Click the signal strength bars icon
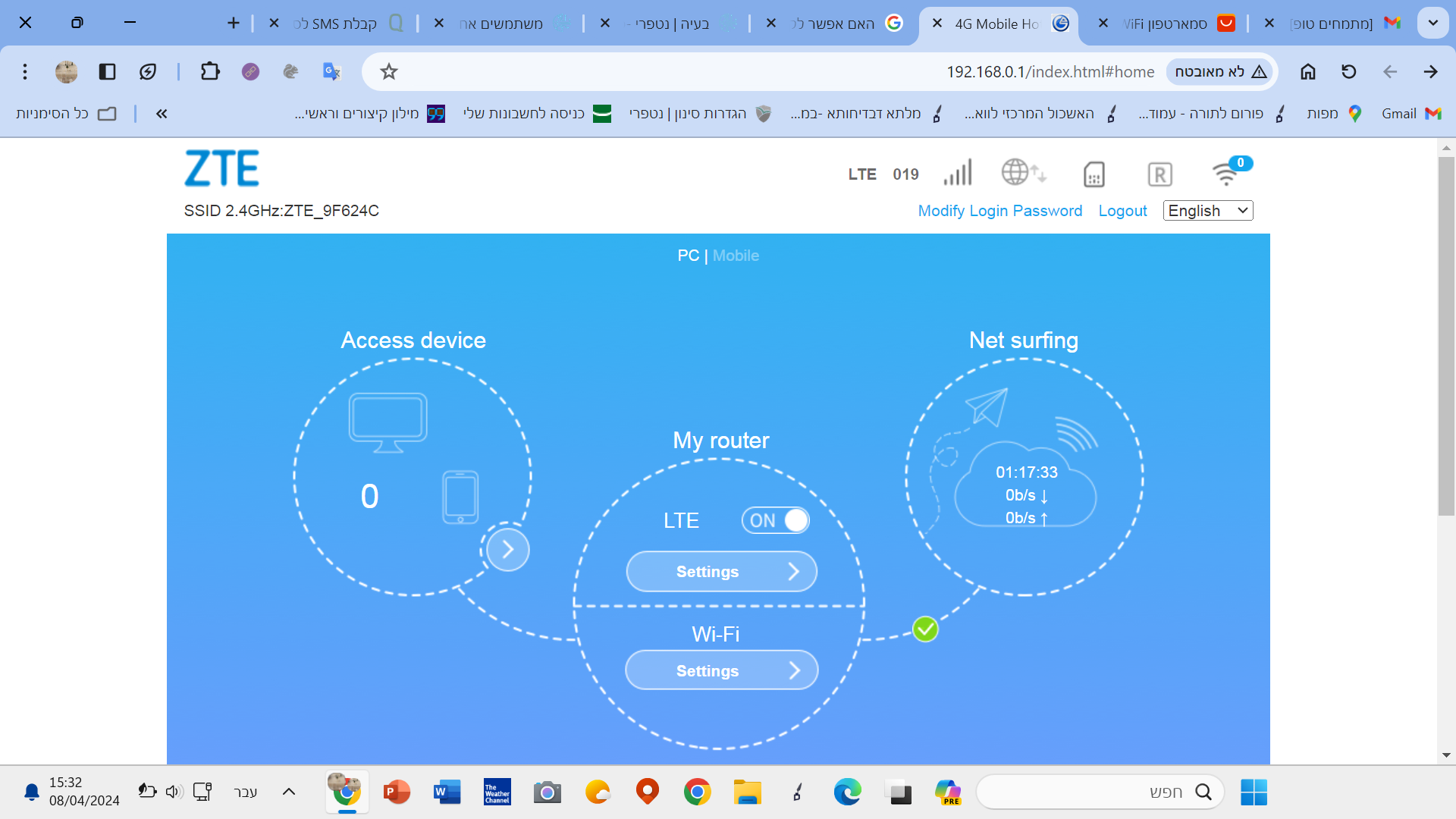The image size is (1456, 819). click(958, 173)
